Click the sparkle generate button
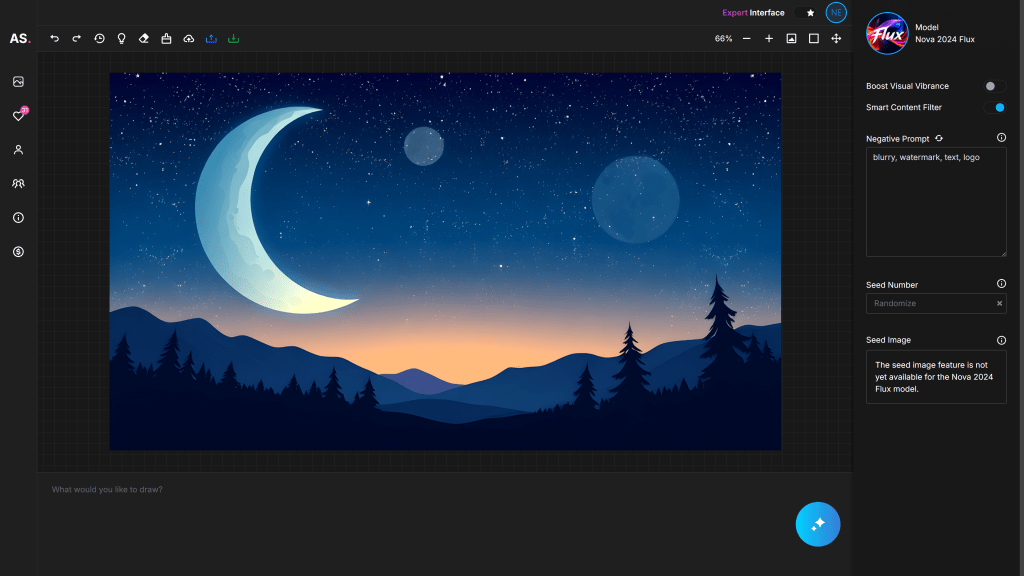 818,523
